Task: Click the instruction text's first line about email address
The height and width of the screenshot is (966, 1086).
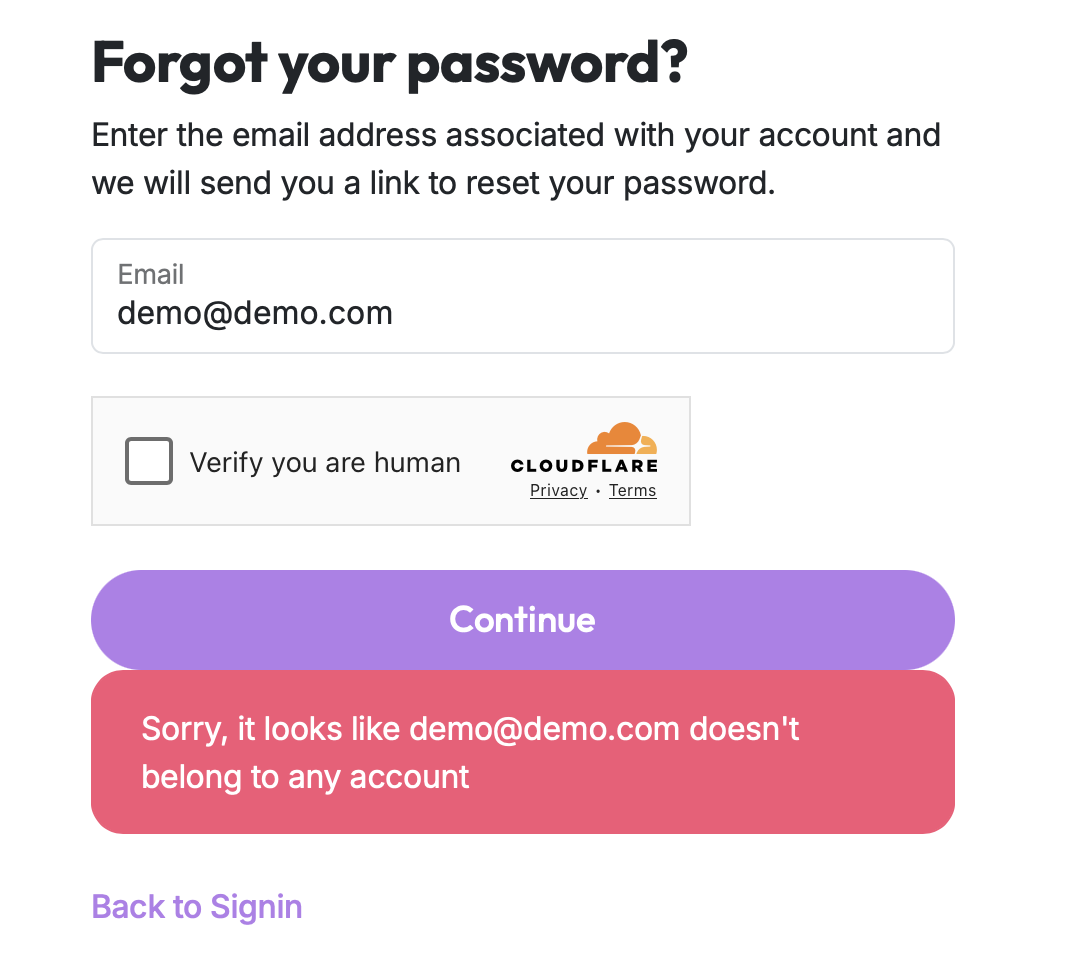Action: point(516,134)
